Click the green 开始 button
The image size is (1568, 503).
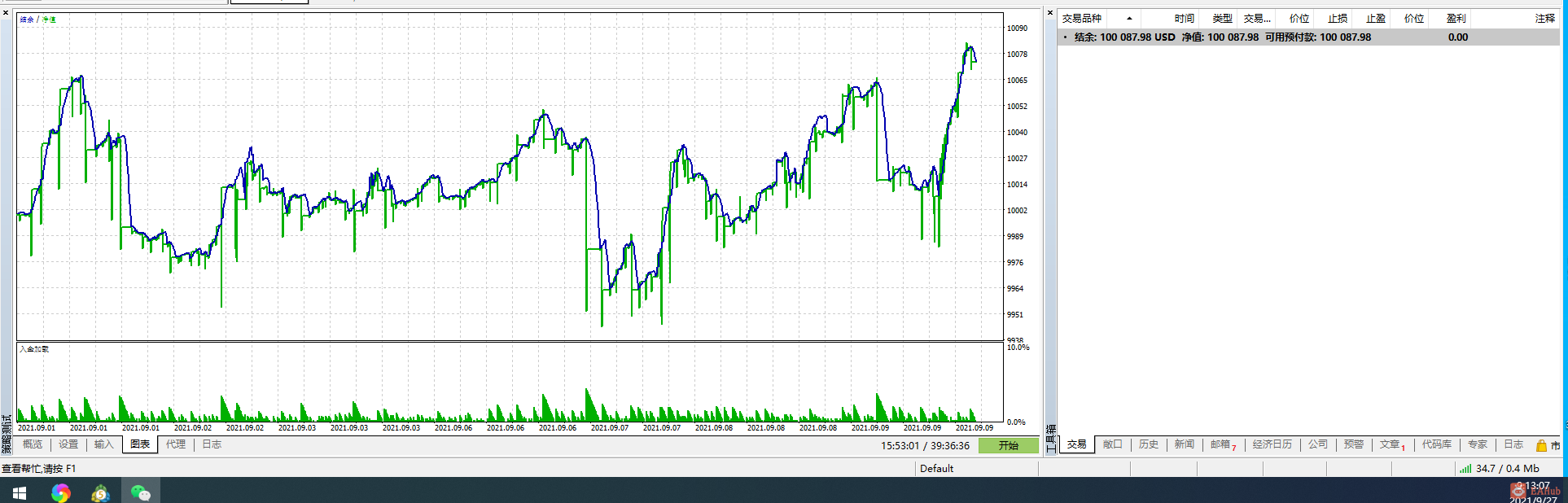tap(1009, 445)
